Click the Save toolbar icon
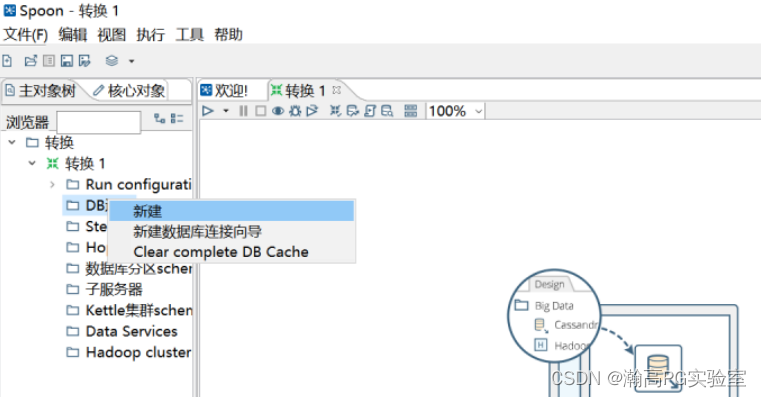 [x=66, y=61]
